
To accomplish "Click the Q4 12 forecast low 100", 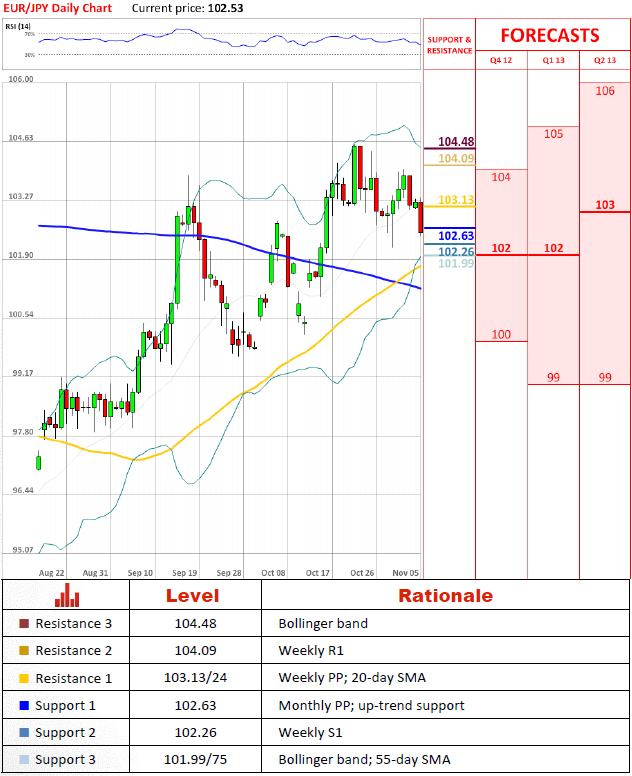I will (501, 335).
